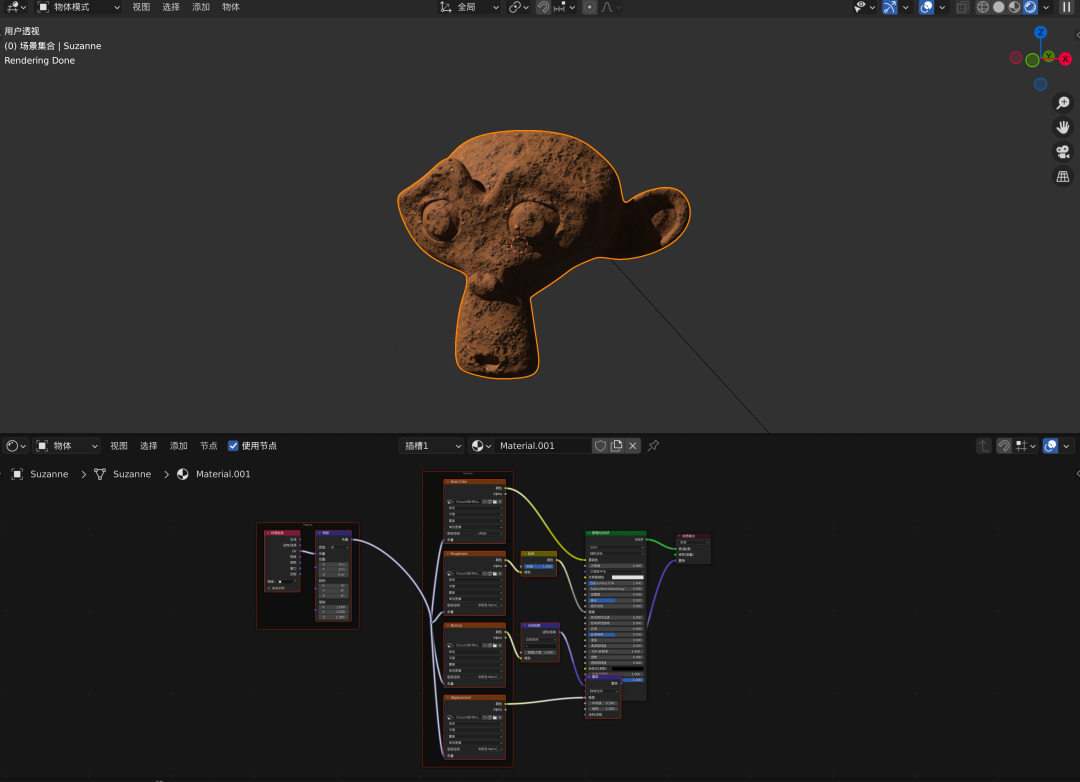Image resolution: width=1080 pixels, height=782 pixels.
Task: Toggle proportional editing
Action: point(589,7)
